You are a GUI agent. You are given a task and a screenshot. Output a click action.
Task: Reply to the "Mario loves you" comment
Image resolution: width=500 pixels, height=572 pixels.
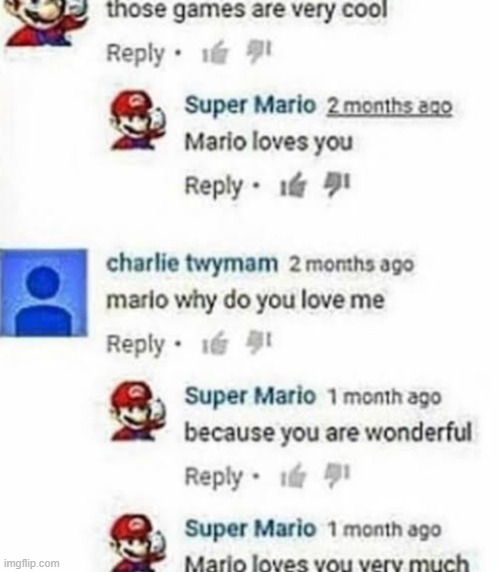click(214, 186)
